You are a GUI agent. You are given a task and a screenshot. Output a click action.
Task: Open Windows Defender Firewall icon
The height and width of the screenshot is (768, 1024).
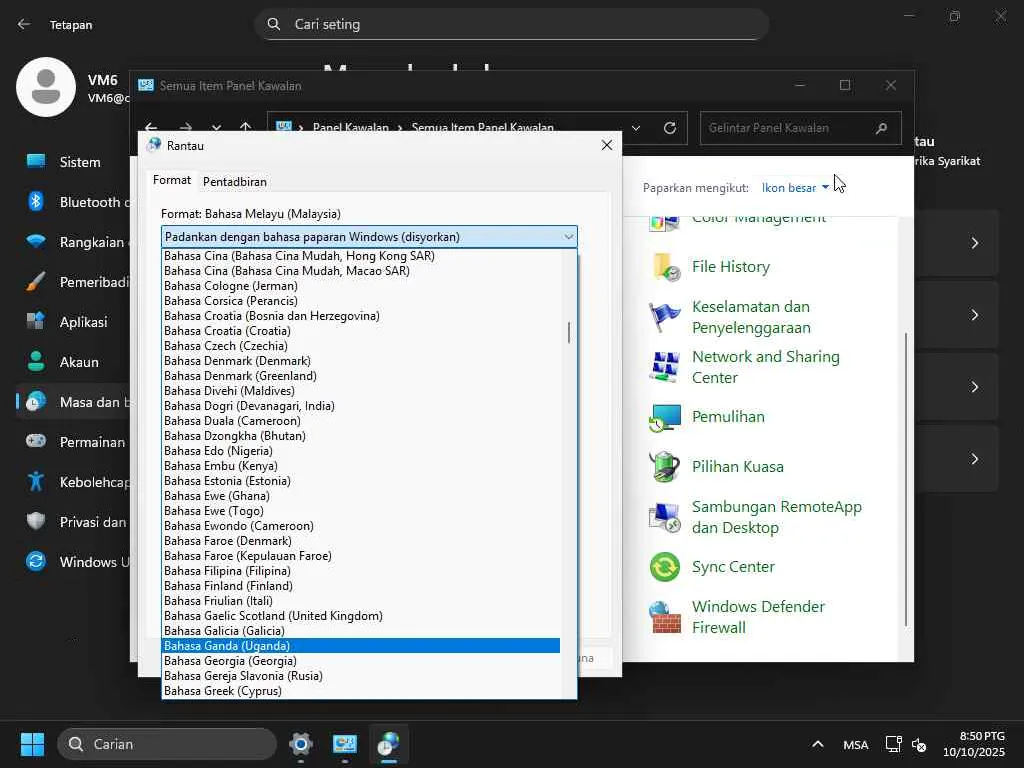(665, 617)
